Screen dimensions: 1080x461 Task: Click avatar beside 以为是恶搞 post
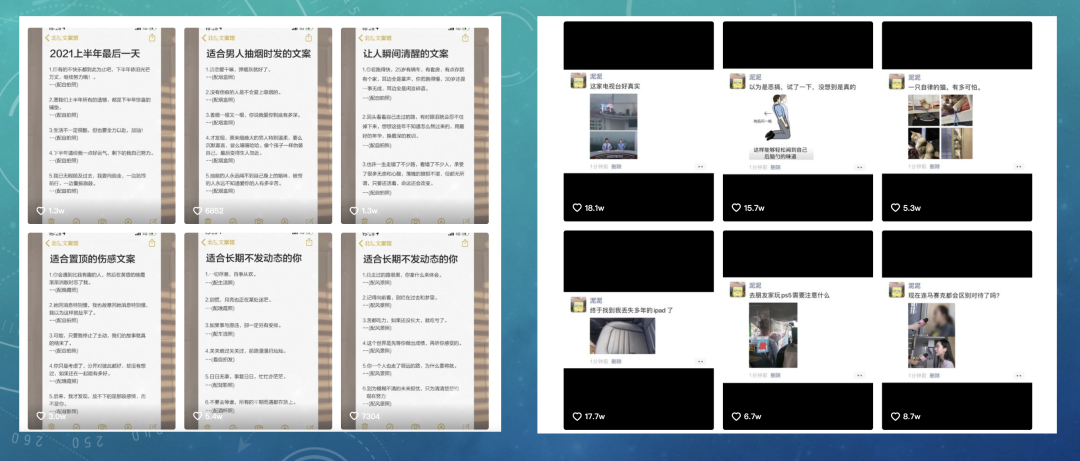point(737,81)
